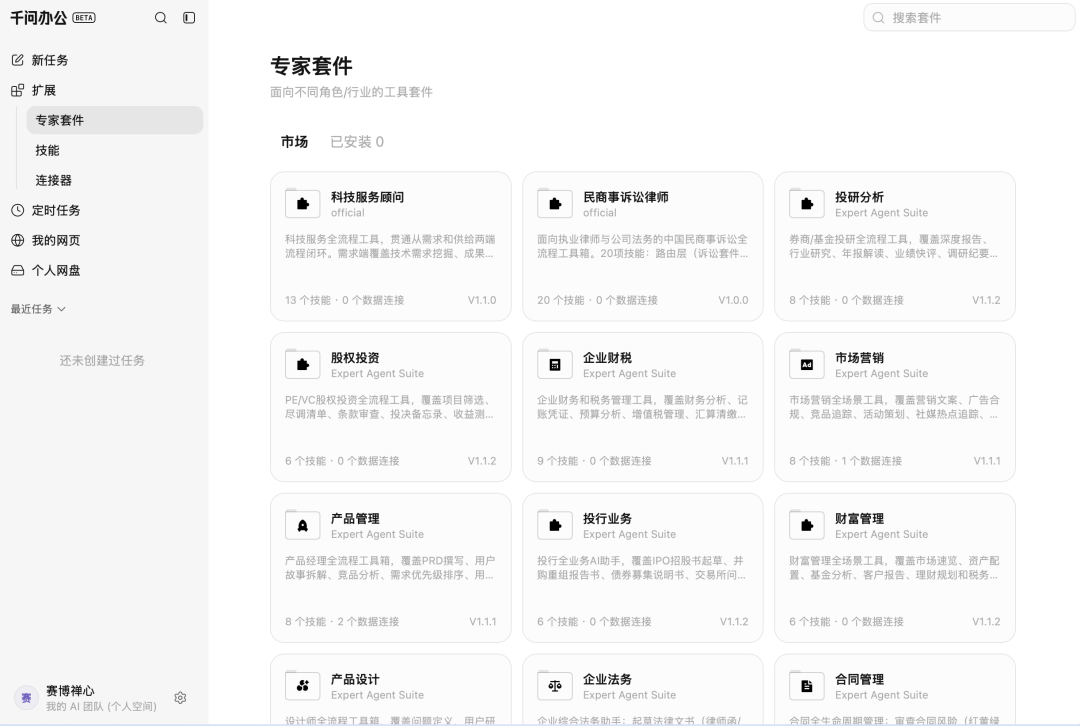1080x726 pixels.
Task: Click the 企业财税 card title
Action: click(607, 357)
